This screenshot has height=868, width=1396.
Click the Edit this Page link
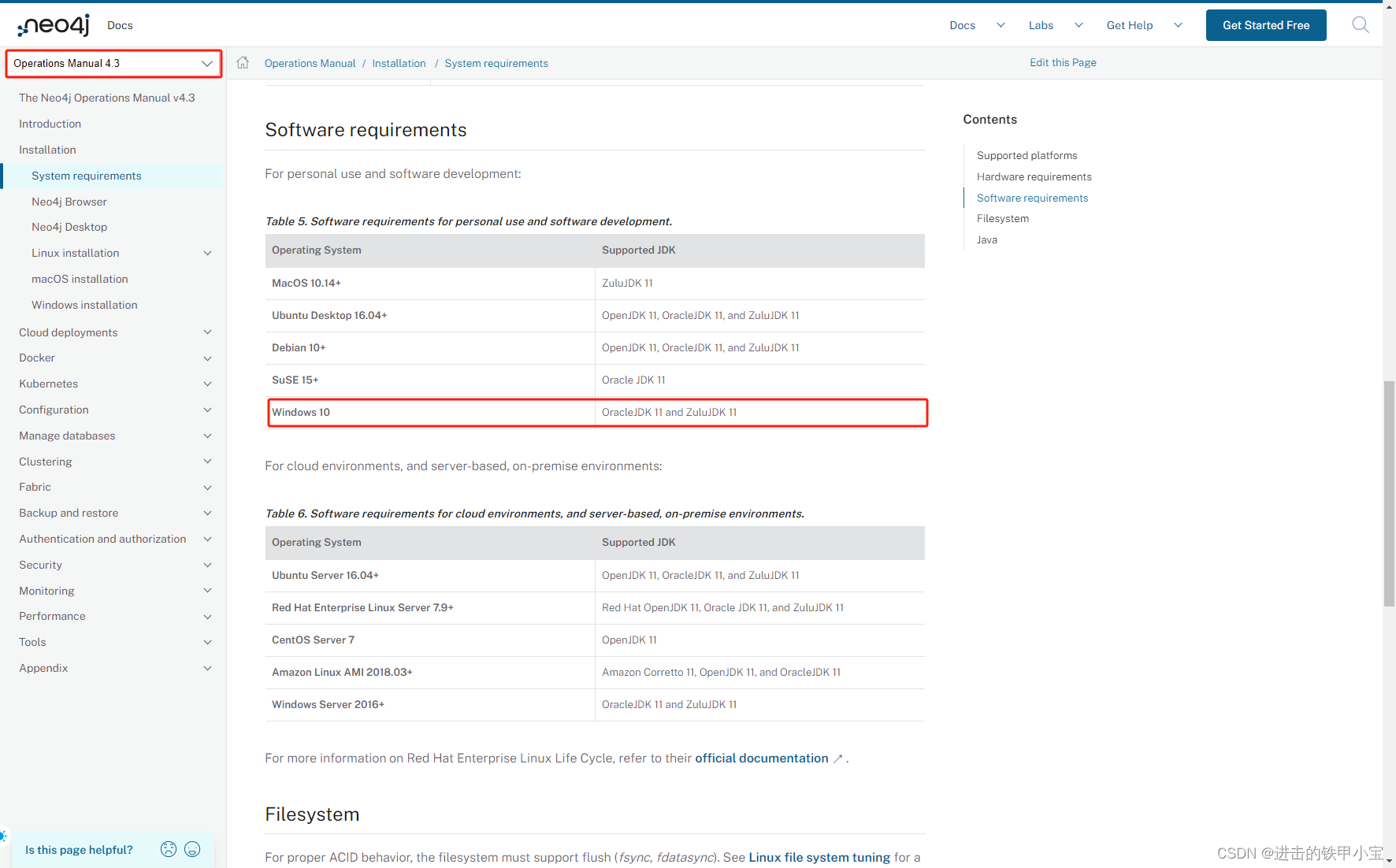coord(1063,63)
